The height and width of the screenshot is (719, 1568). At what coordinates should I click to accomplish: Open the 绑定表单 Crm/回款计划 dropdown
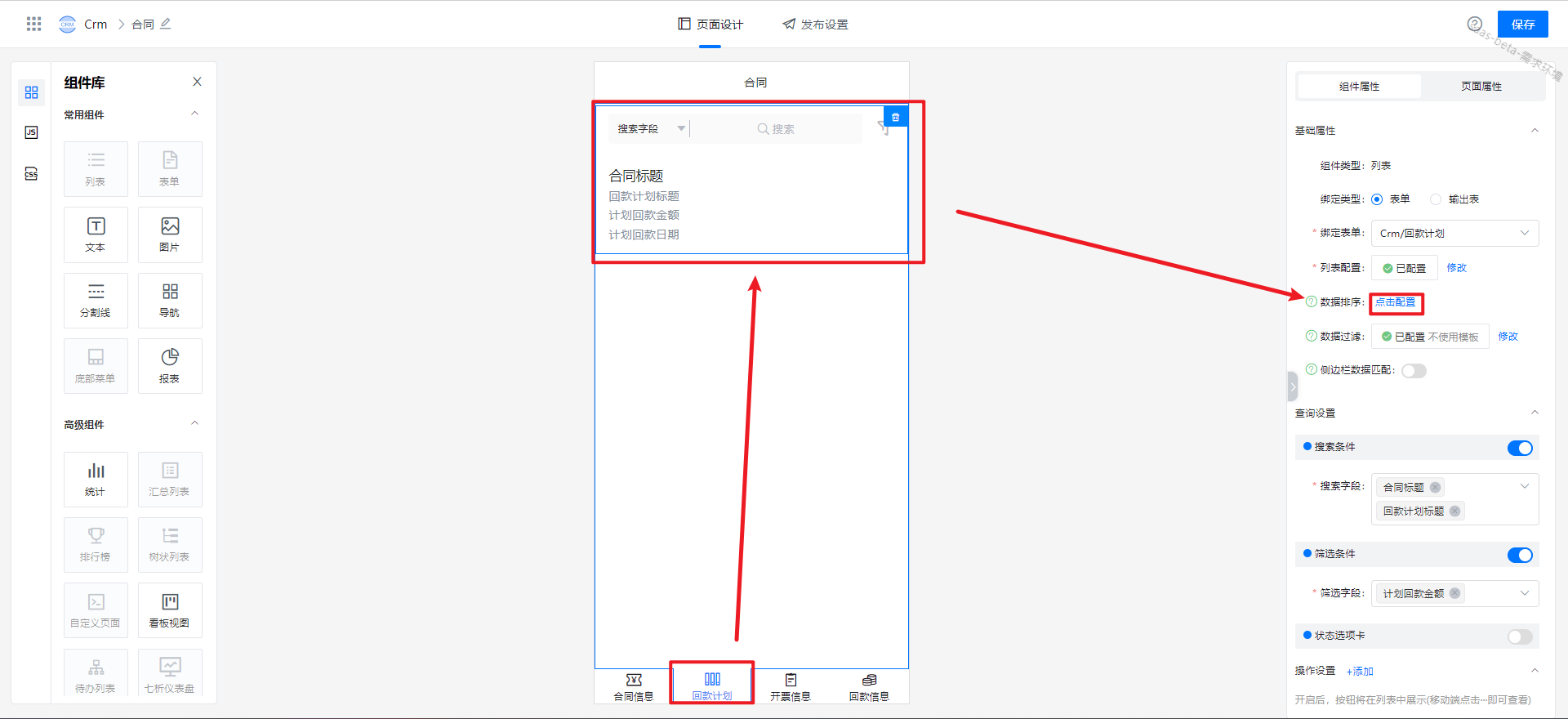[1454, 233]
